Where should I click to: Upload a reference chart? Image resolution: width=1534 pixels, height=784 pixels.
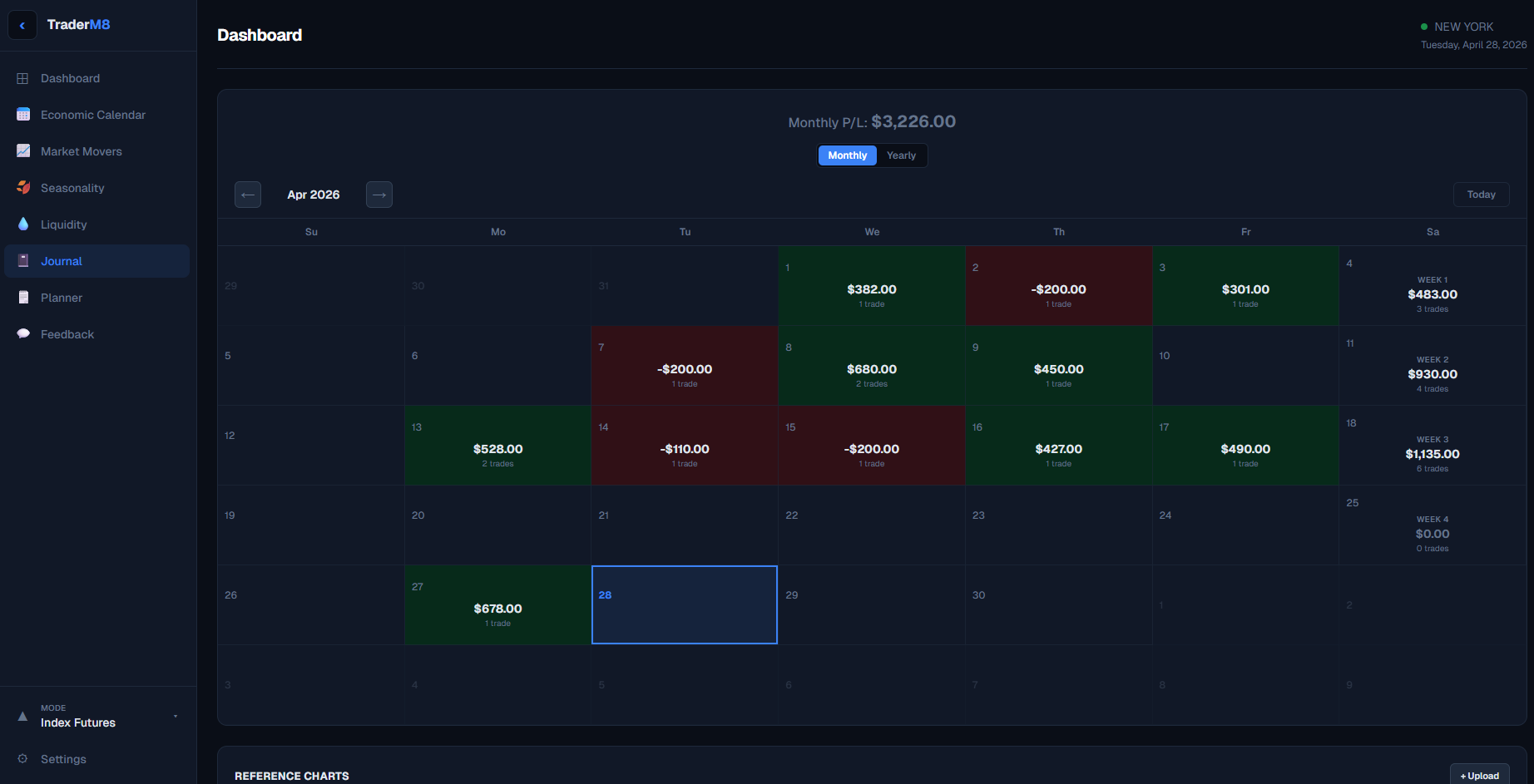click(1479, 776)
